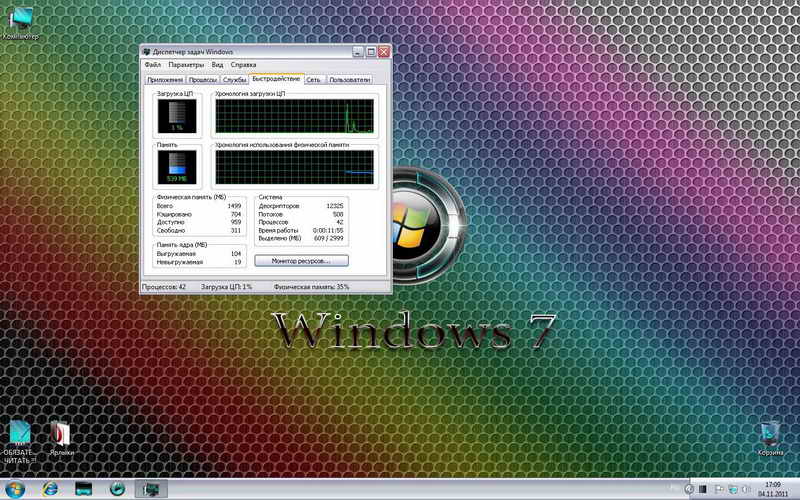Click status bar text Загрузка ЦП: 1%
The image size is (800, 500).
227,287
